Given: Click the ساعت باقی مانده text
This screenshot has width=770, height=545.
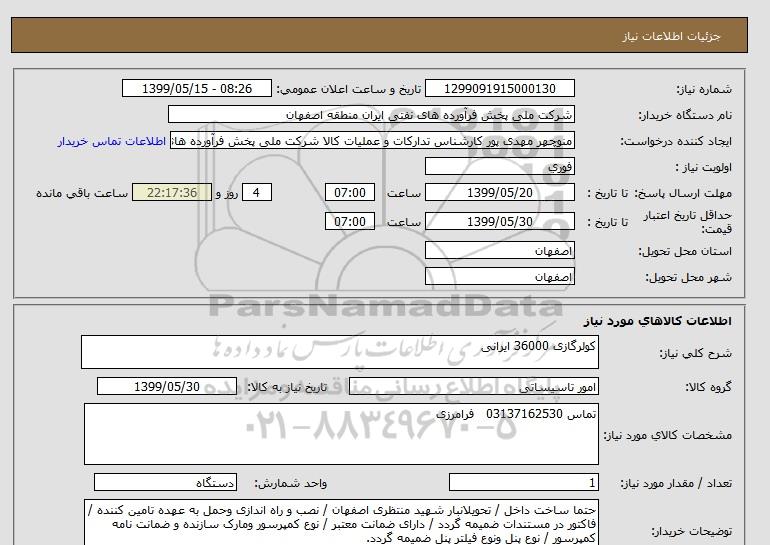Looking at the screenshot, I should tap(82, 193).
